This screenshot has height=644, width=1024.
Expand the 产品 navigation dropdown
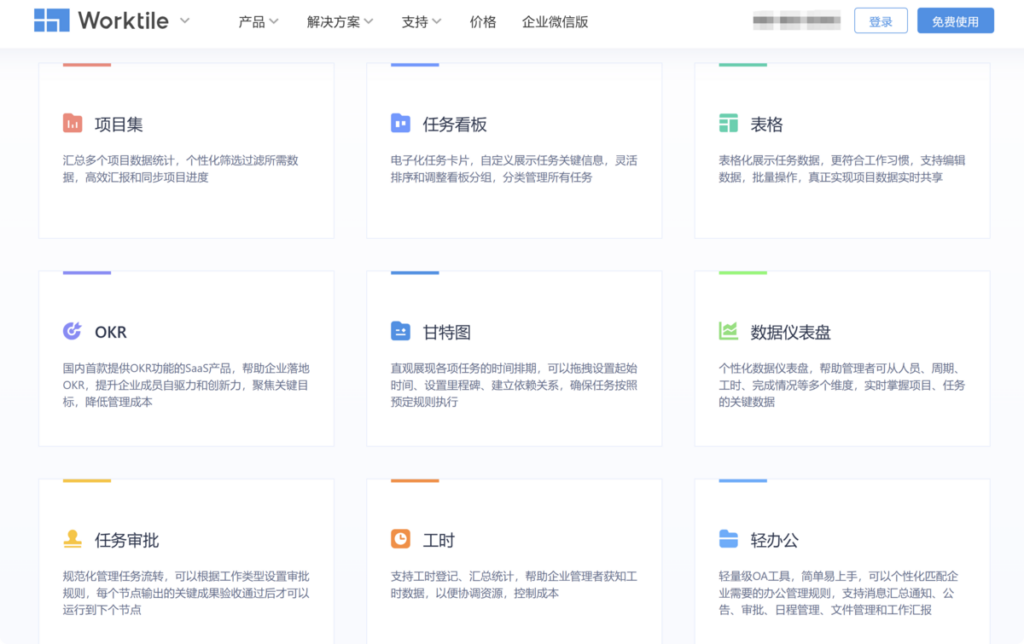254,20
